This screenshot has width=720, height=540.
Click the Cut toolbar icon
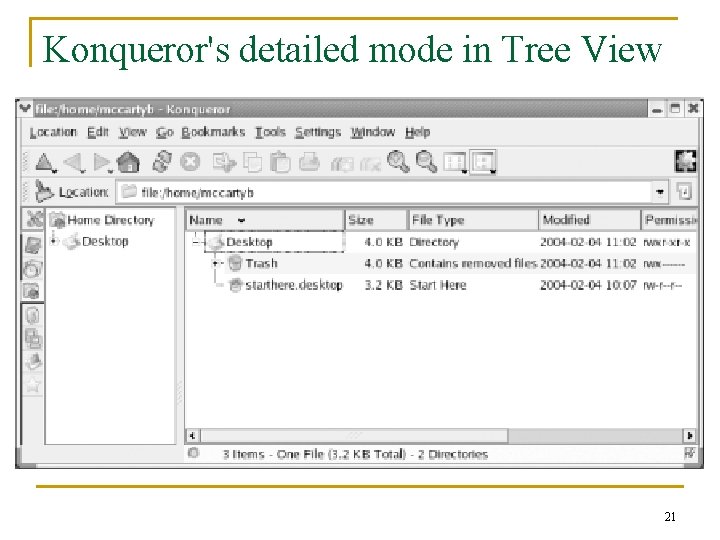(x=224, y=163)
